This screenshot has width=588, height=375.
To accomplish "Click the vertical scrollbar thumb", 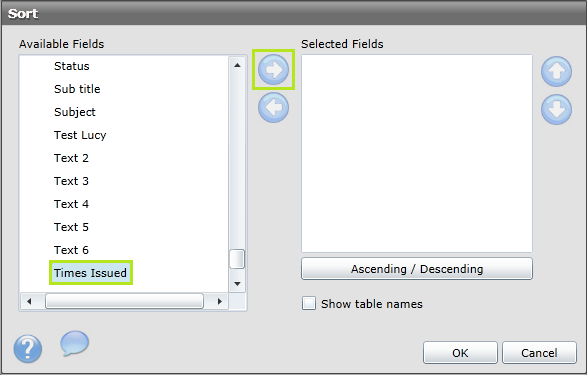I will click(x=237, y=259).
